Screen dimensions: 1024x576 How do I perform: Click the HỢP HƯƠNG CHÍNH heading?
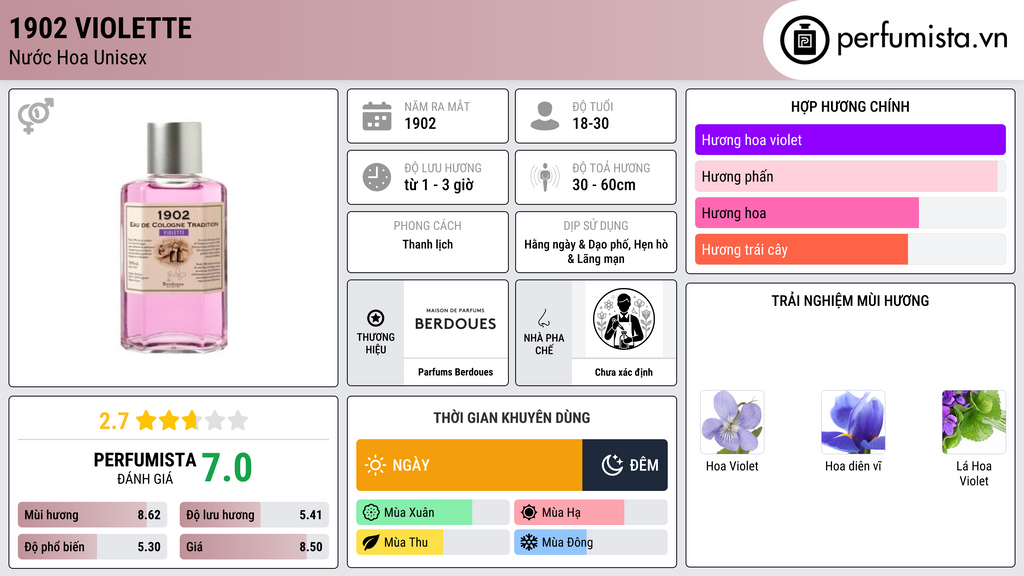[x=850, y=106]
